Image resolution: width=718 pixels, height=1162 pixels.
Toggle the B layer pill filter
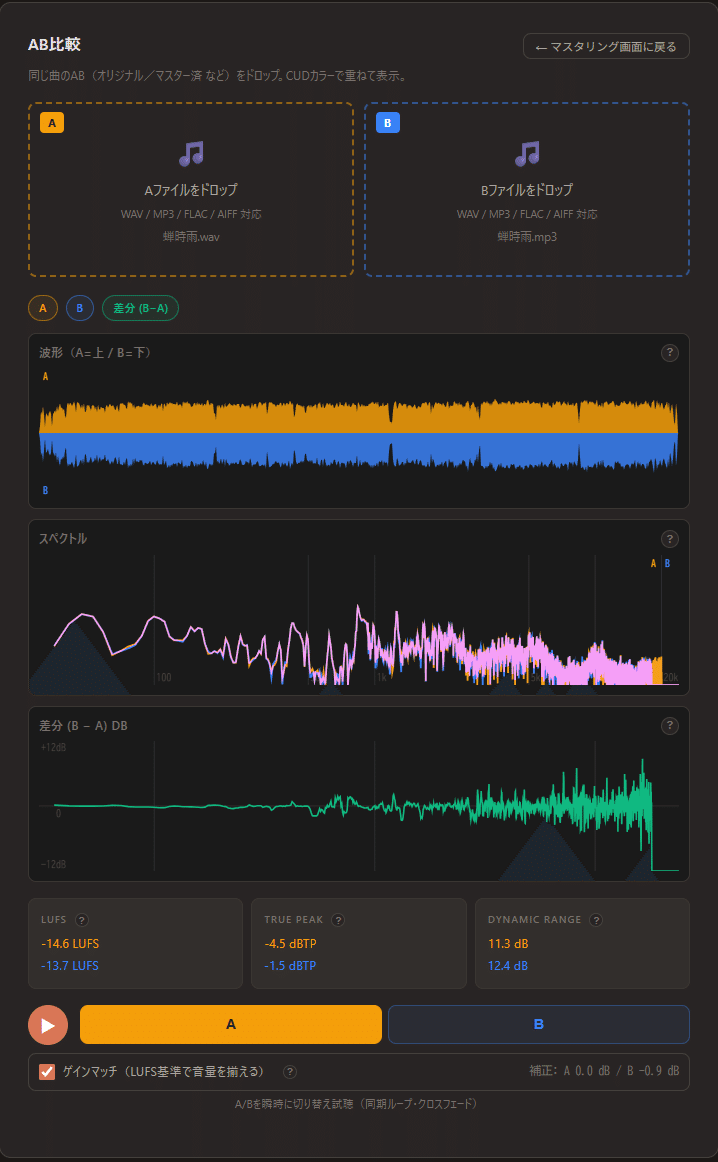point(80,308)
